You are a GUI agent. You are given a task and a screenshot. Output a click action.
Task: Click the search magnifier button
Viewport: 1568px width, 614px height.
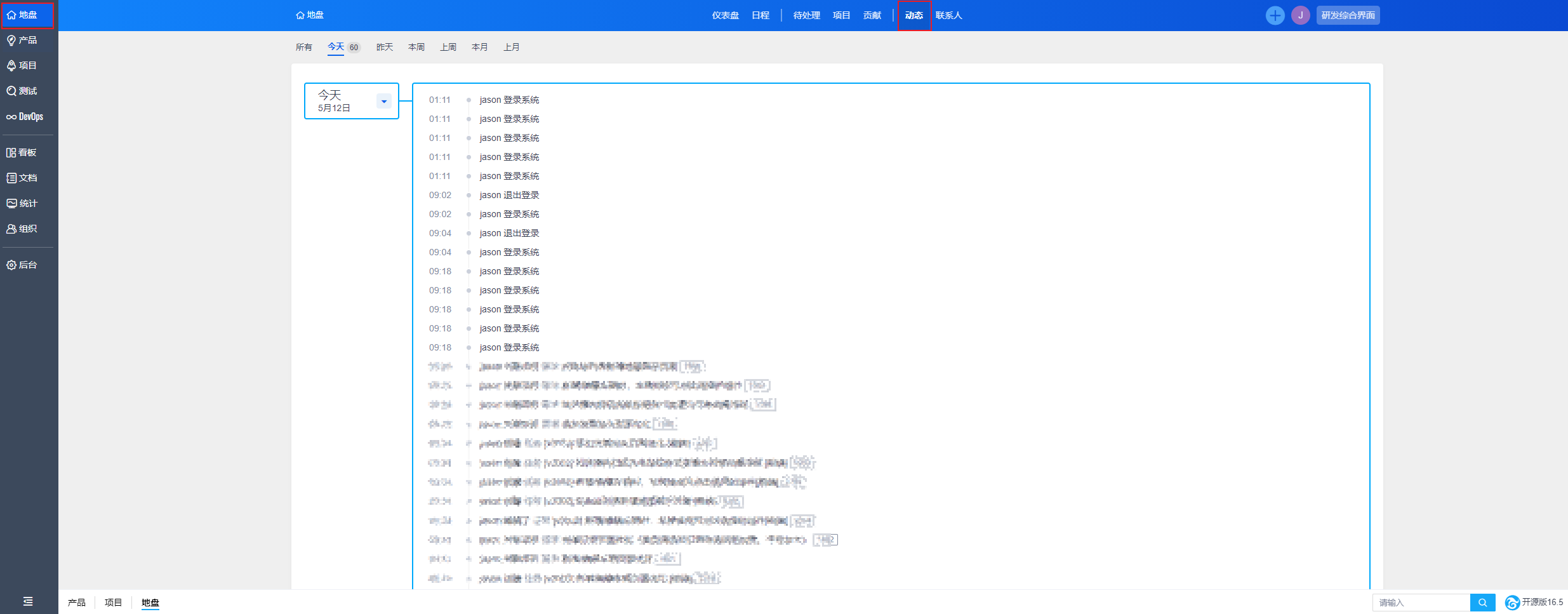(x=1482, y=603)
